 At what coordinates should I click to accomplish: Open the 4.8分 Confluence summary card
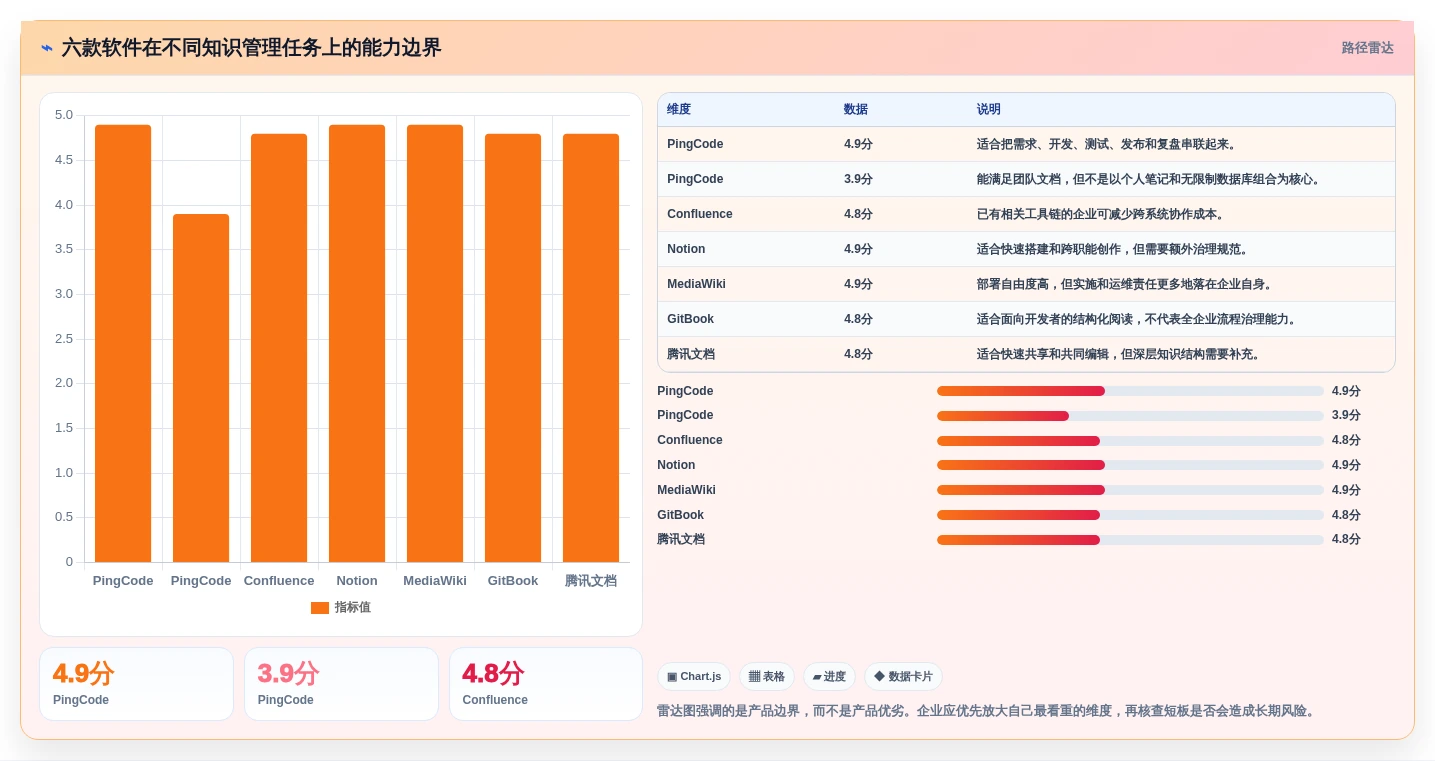click(x=546, y=684)
